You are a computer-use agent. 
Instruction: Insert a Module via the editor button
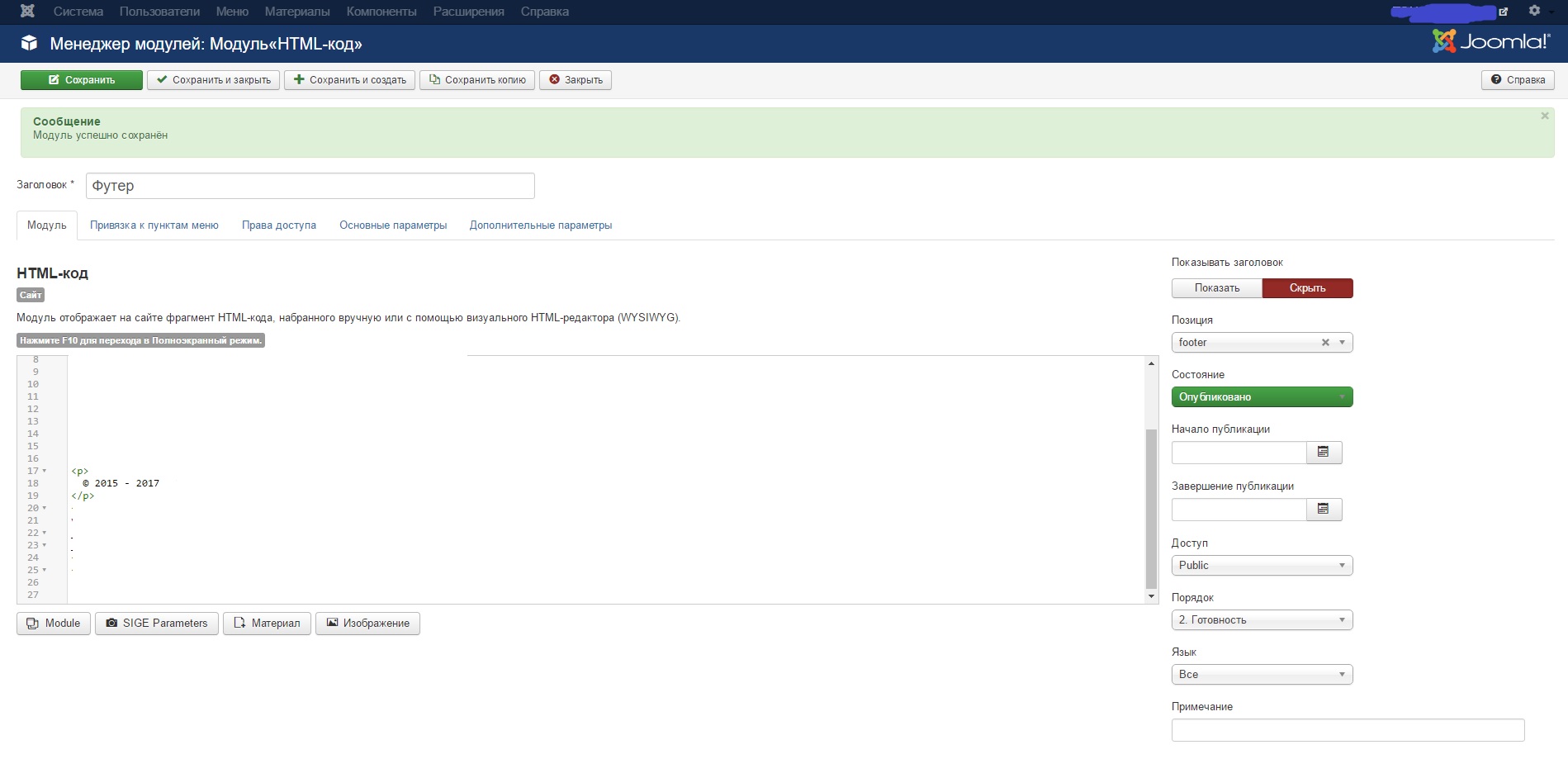[x=54, y=624]
